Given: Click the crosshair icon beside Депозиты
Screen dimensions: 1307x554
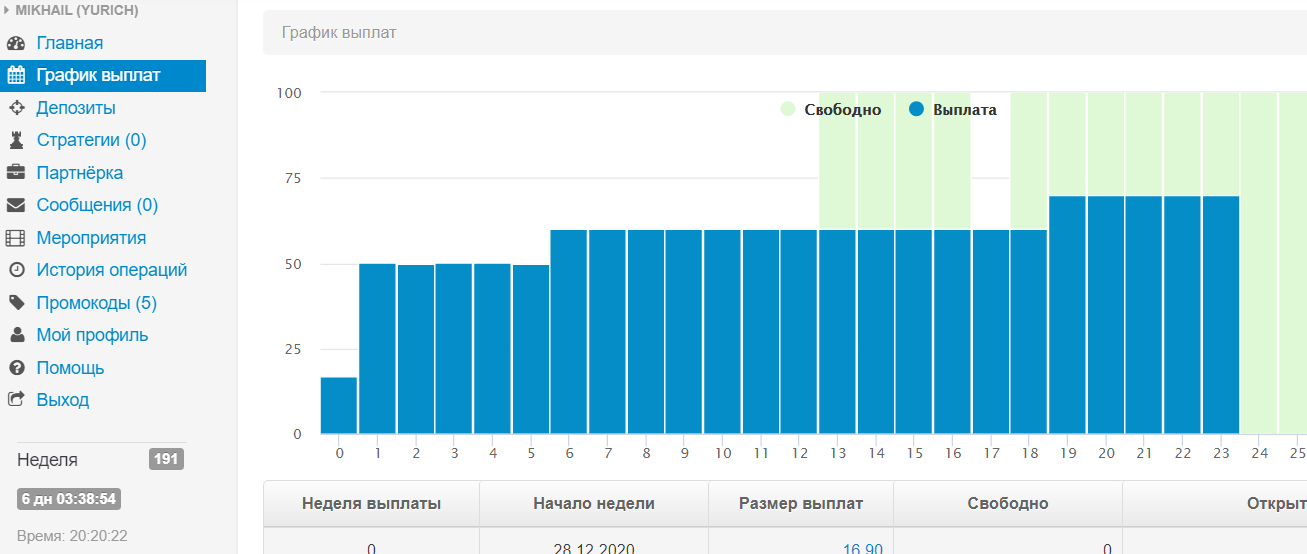Looking at the screenshot, I should (15, 108).
